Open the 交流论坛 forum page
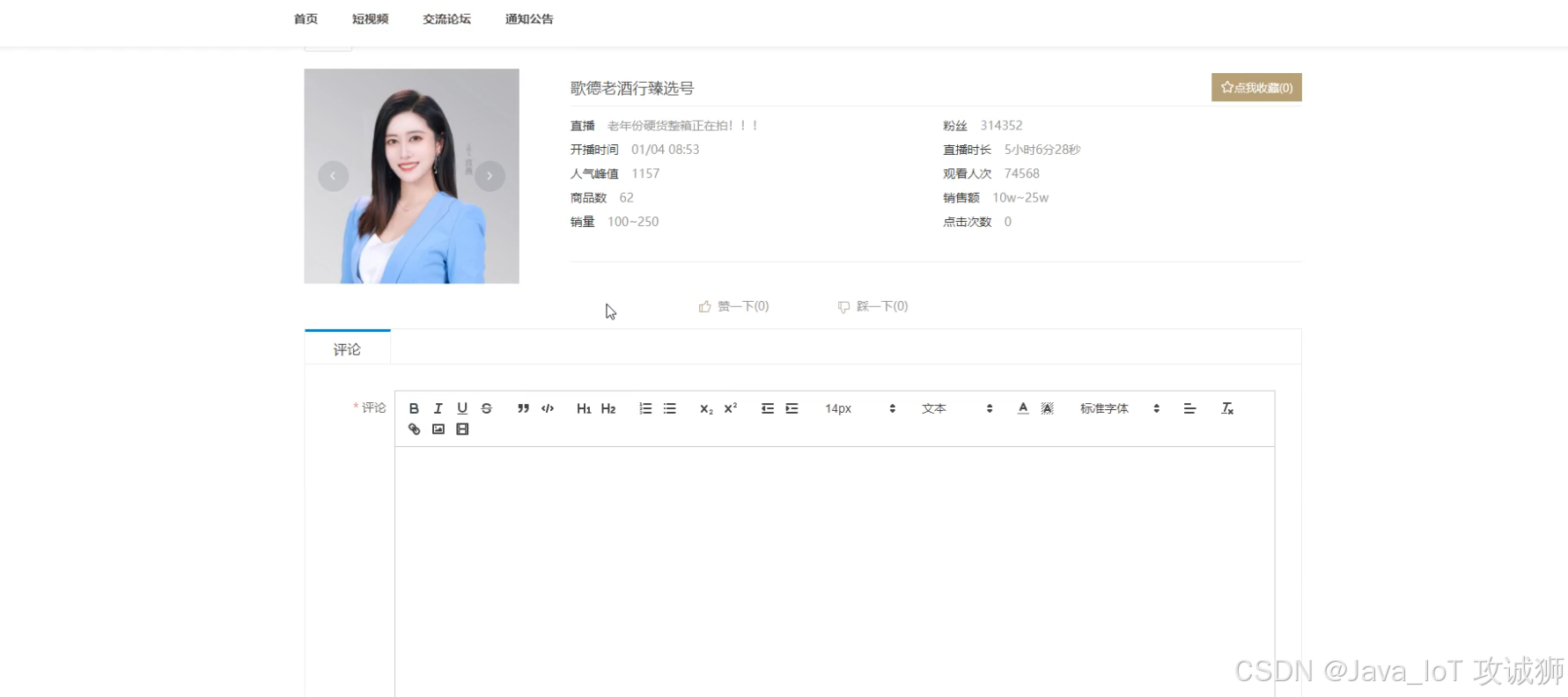Image resolution: width=1568 pixels, height=697 pixels. tap(446, 19)
